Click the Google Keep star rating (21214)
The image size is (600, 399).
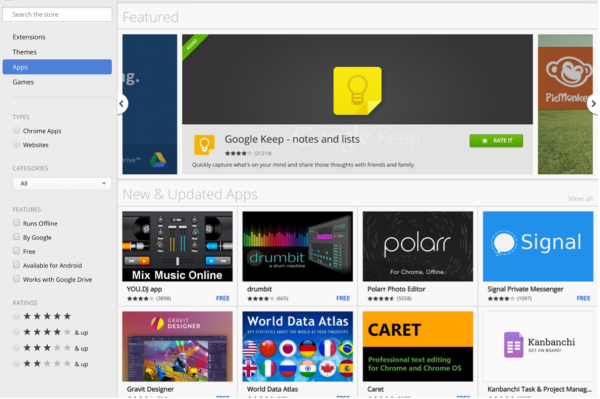pos(248,153)
